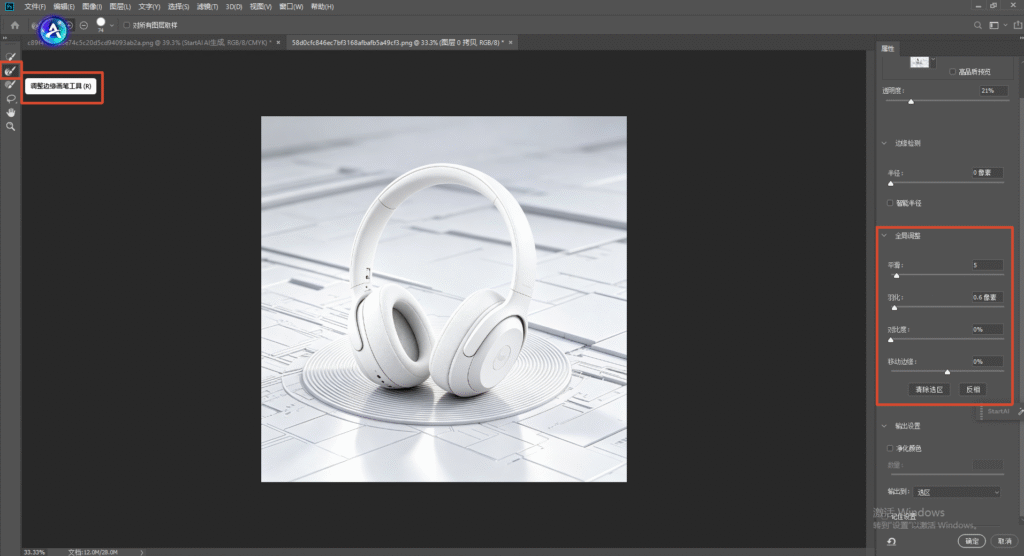Click the 取消 cancel button
The height and width of the screenshot is (556, 1024).
[1004, 541]
